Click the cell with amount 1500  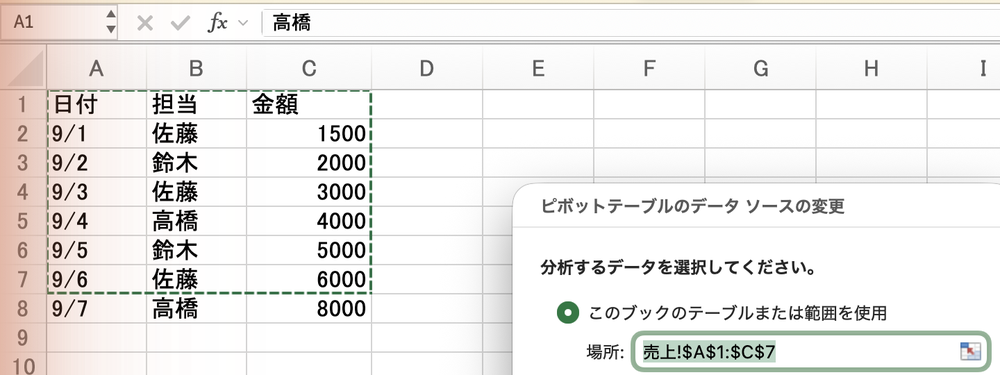point(309,133)
